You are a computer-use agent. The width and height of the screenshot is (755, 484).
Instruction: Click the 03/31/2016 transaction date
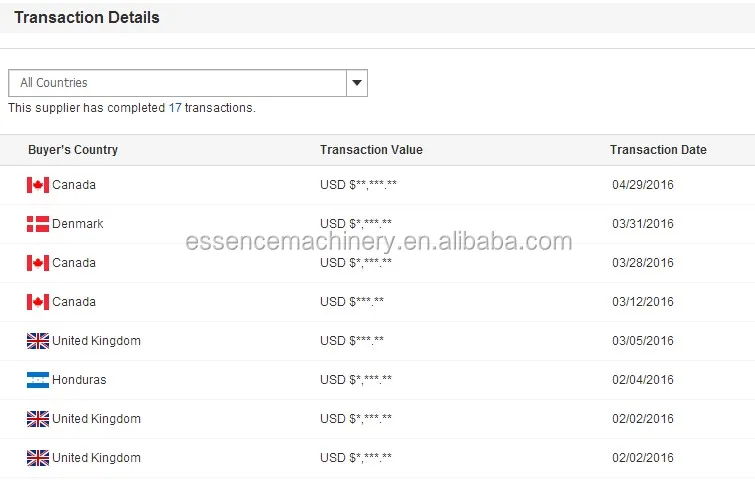point(643,224)
